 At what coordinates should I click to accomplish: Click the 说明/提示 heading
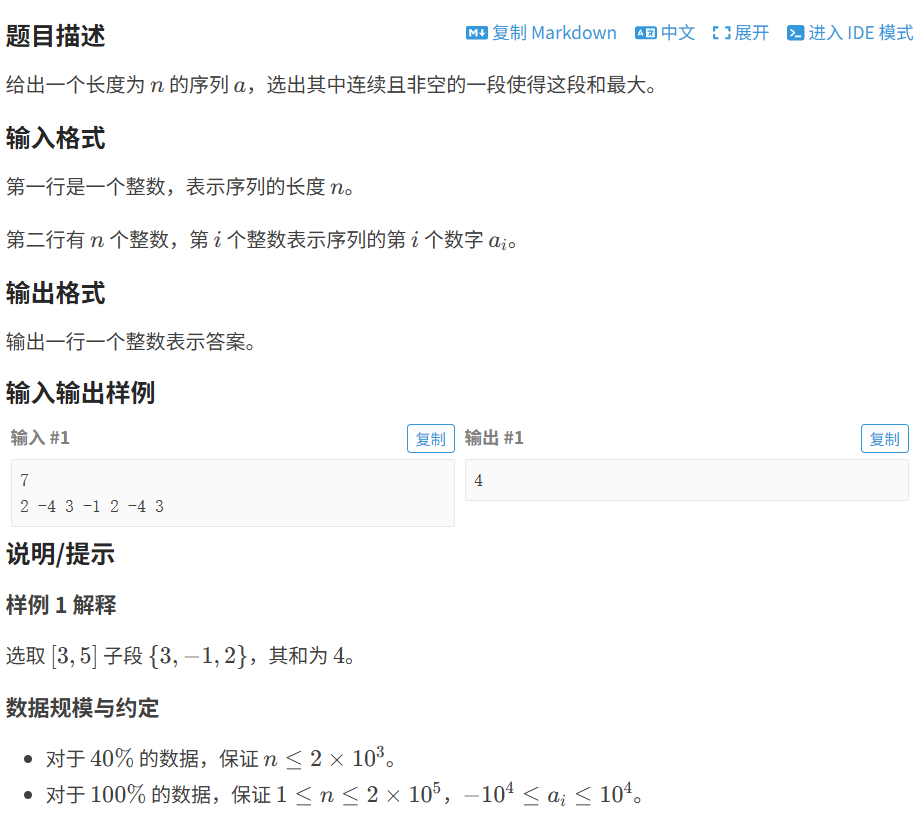(60, 554)
